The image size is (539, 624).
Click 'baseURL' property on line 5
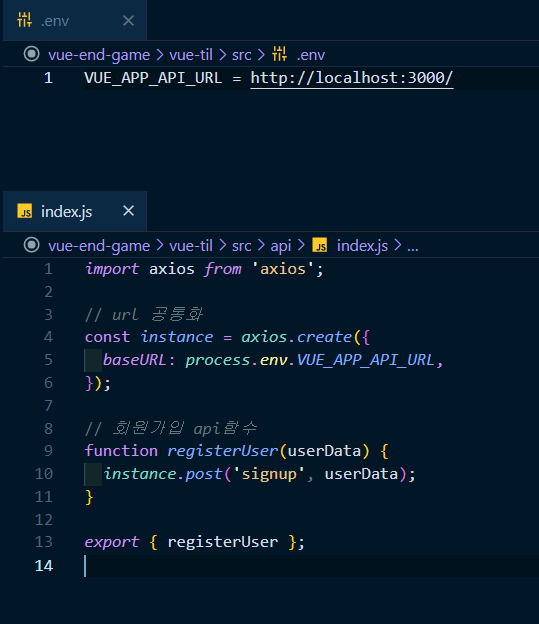[x=135, y=360]
